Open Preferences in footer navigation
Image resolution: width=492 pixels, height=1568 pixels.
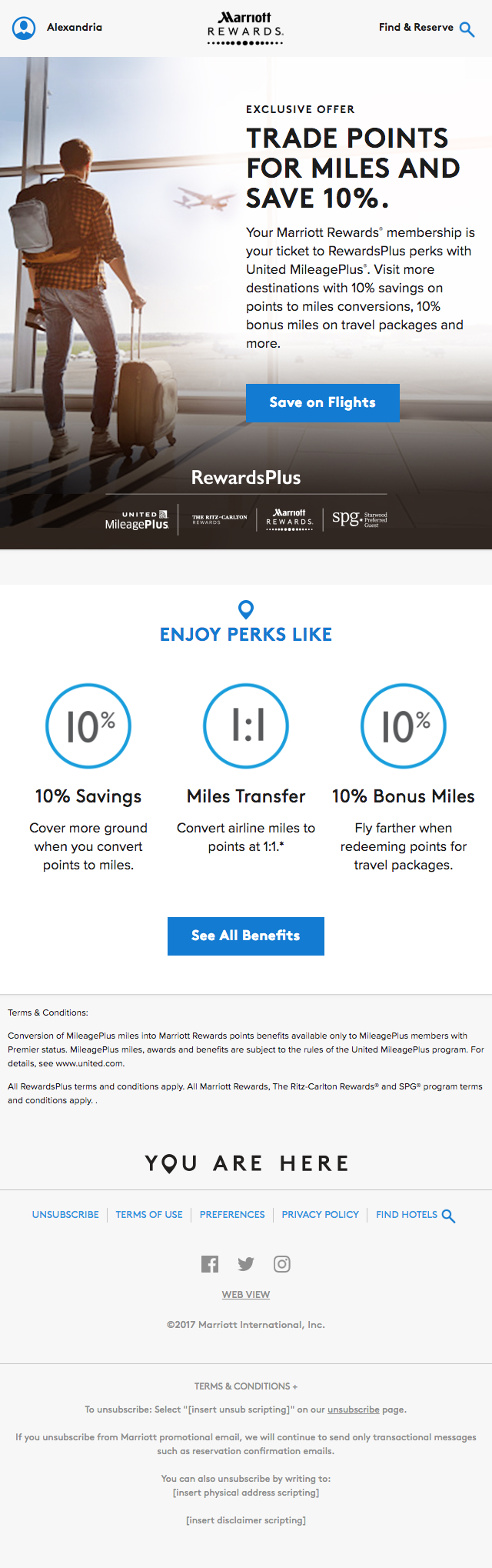(x=232, y=1214)
